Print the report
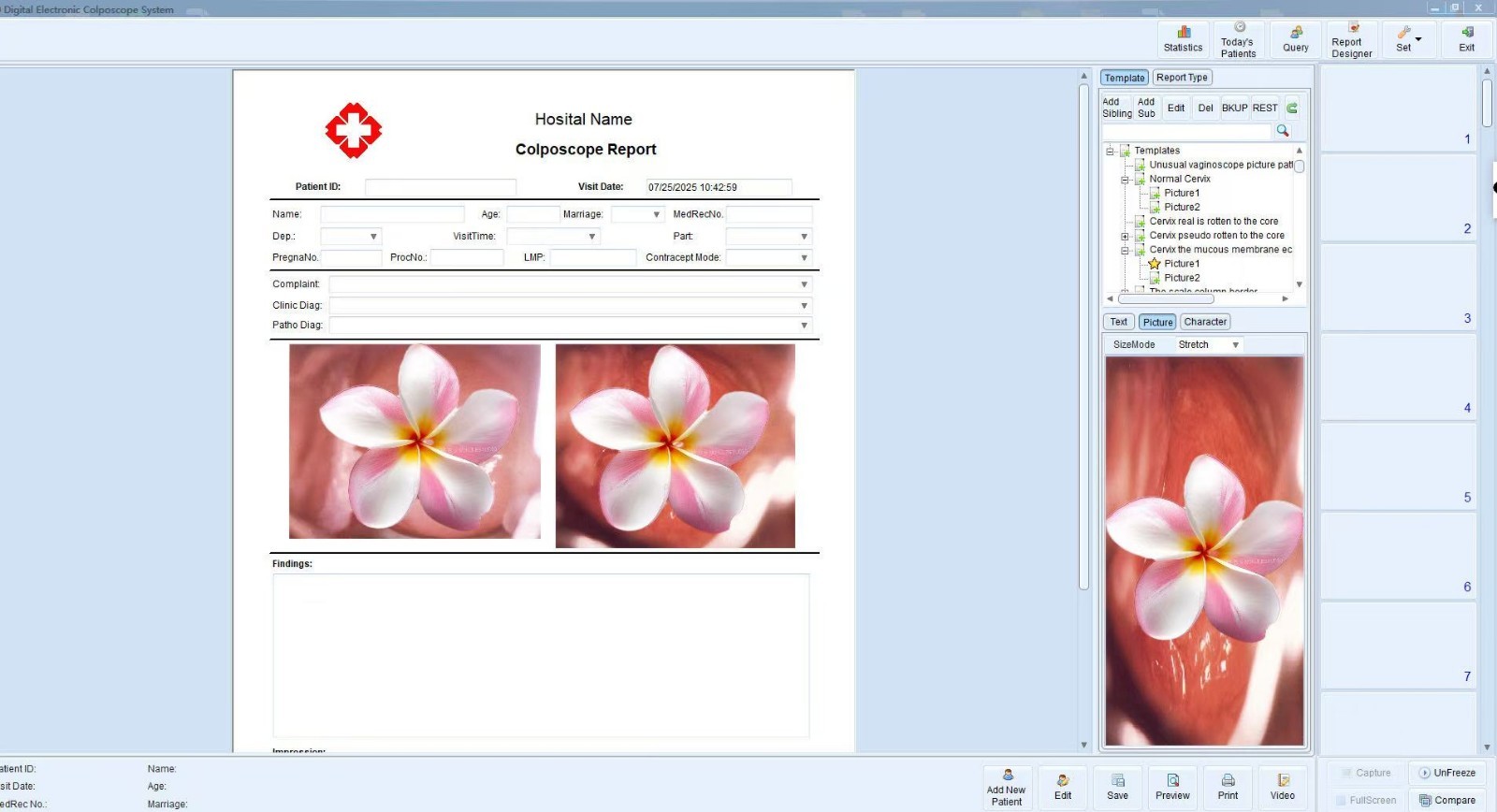 1228,788
